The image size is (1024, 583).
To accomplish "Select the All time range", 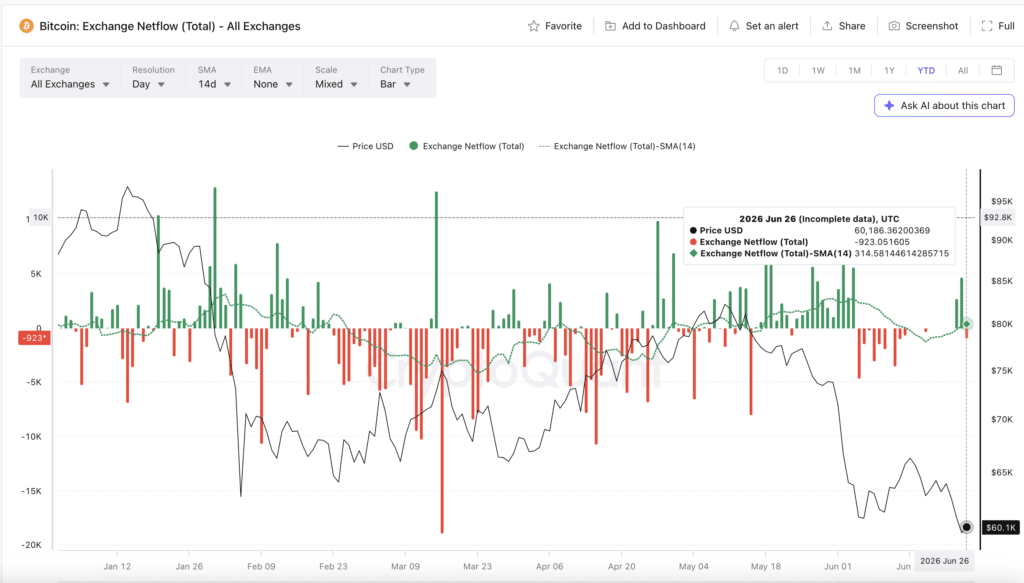I will (x=963, y=71).
